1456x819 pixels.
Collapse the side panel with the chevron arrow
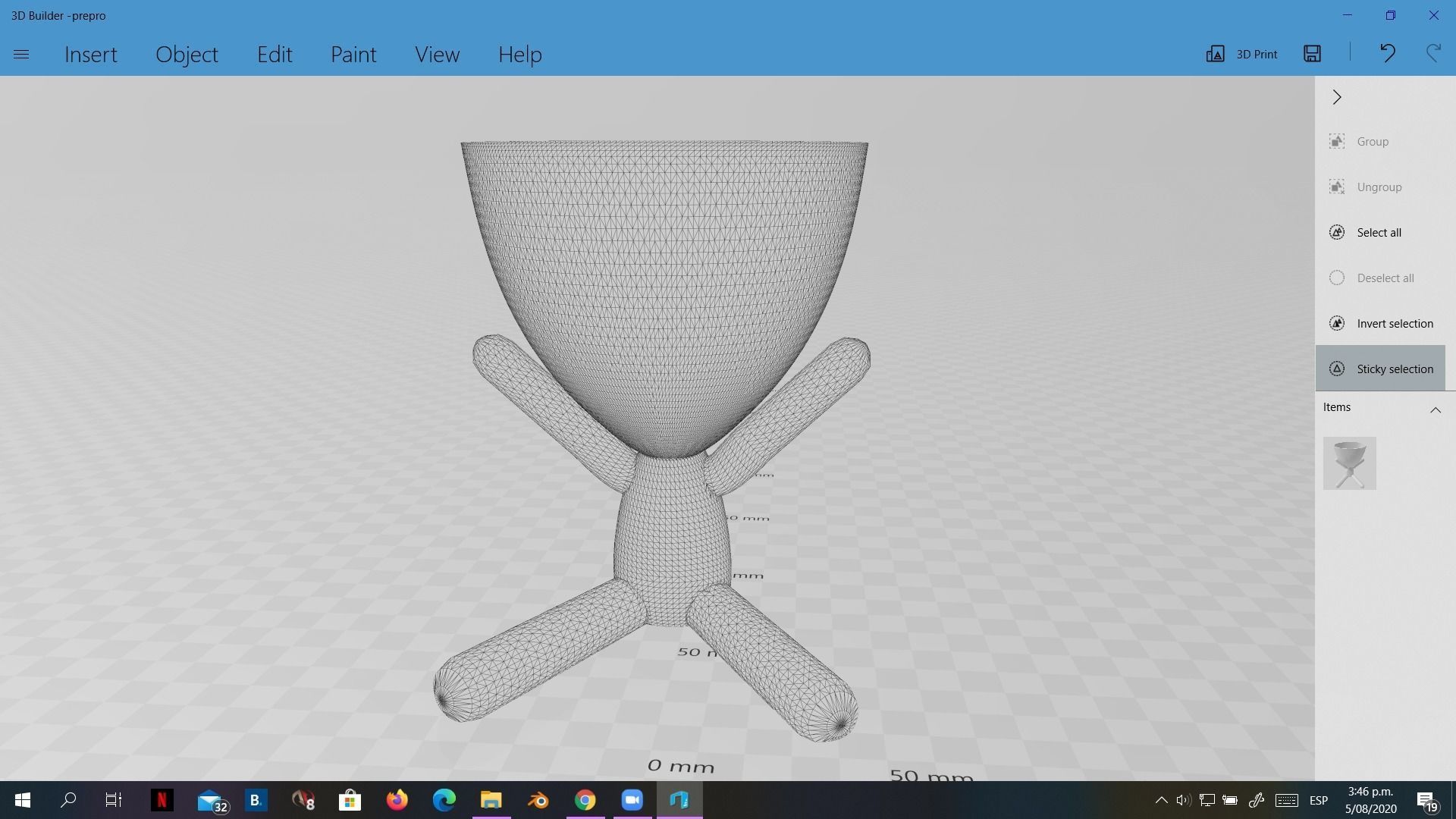point(1337,97)
